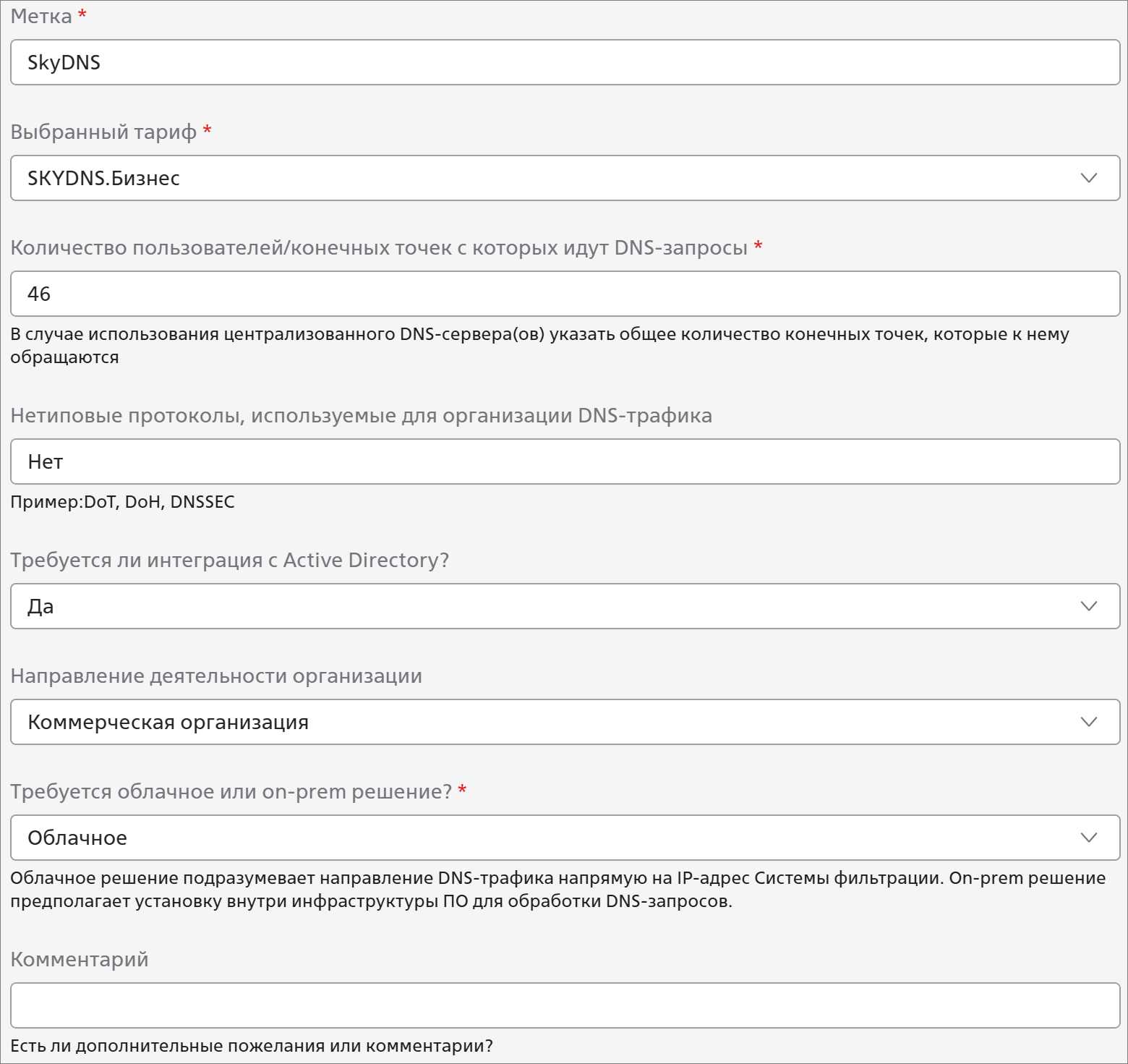Open the Коммерческая организация dropdown

tap(565, 722)
